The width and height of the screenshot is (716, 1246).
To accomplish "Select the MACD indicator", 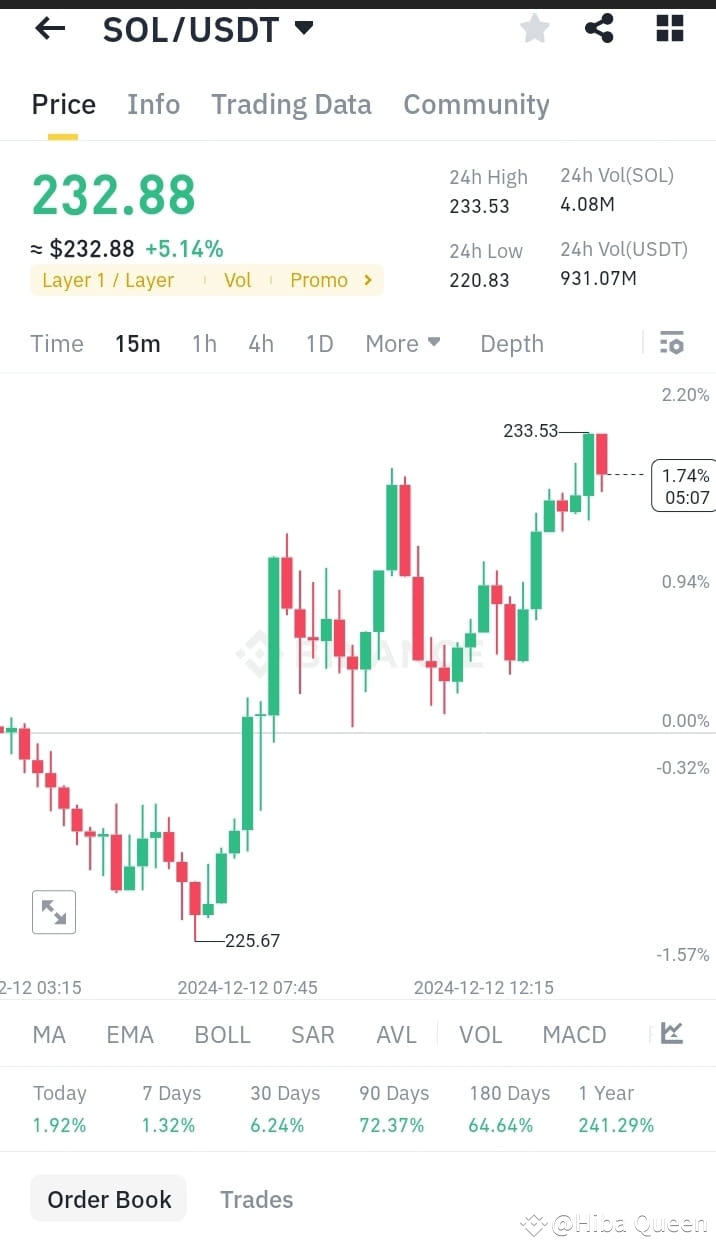I will tap(574, 1034).
